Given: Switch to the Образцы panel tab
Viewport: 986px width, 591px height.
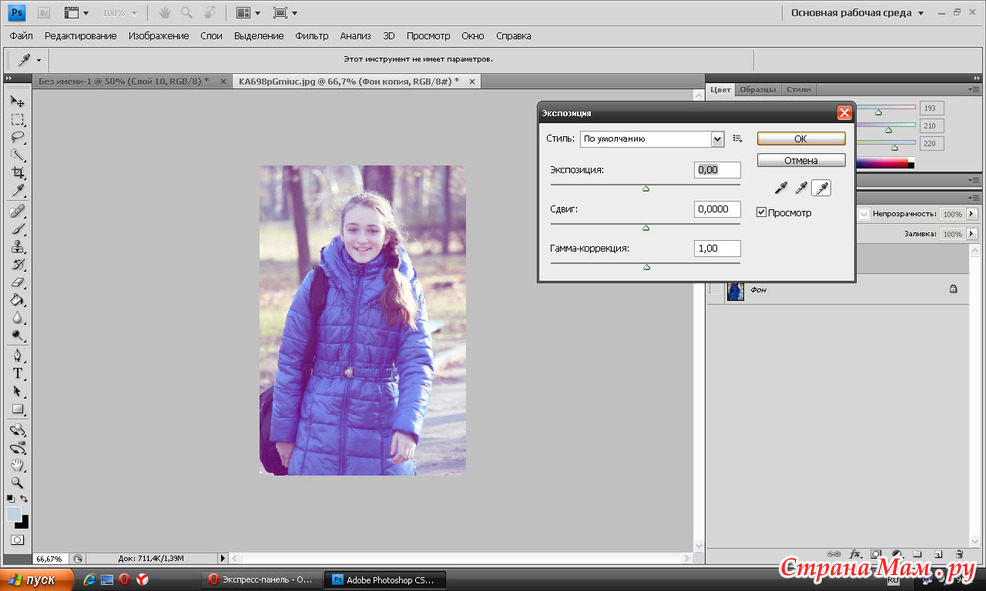Looking at the screenshot, I should [x=757, y=89].
